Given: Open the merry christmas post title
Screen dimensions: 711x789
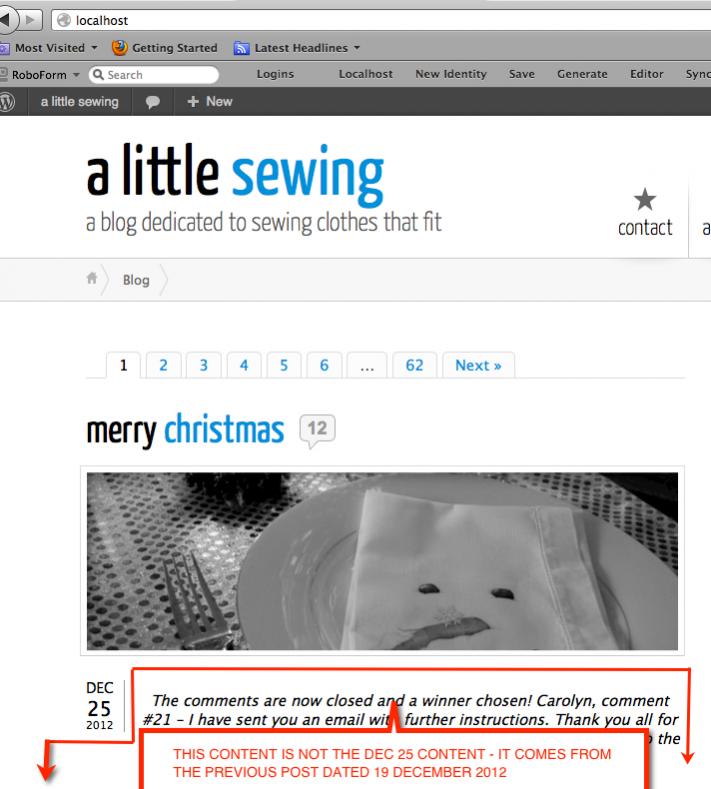Looking at the screenshot, I should (x=185, y=430).
